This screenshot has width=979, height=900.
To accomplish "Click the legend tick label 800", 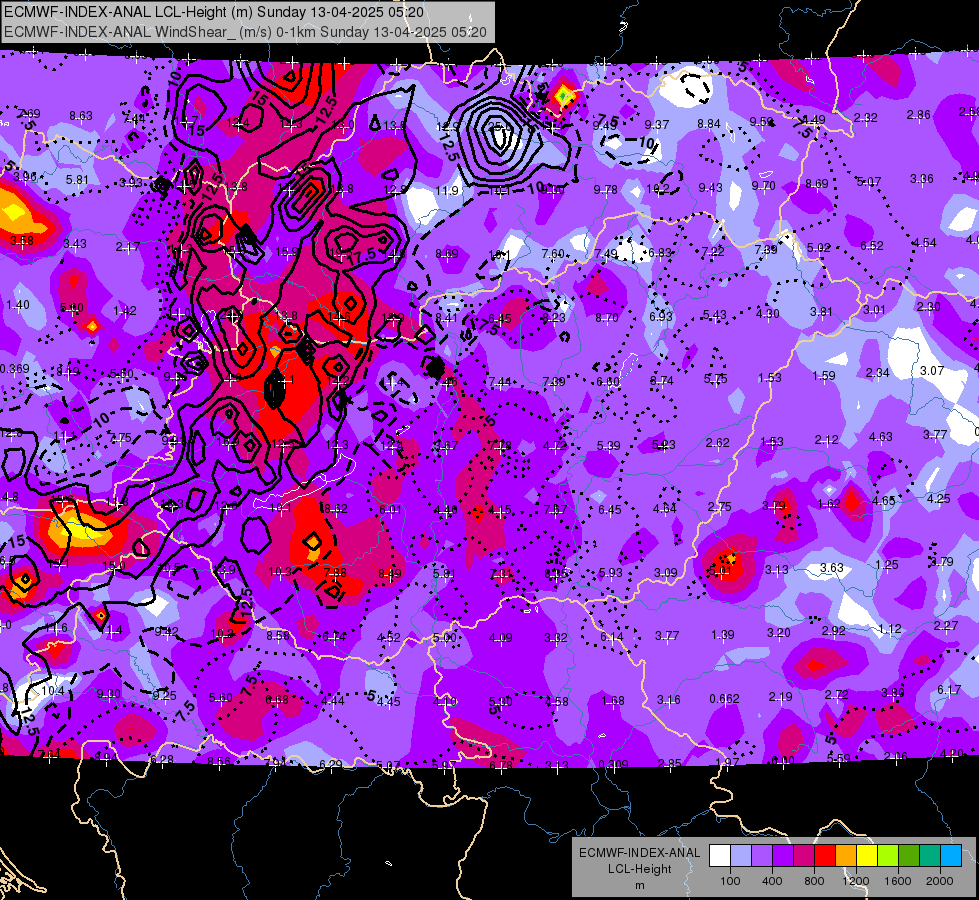I will point(814,881).
